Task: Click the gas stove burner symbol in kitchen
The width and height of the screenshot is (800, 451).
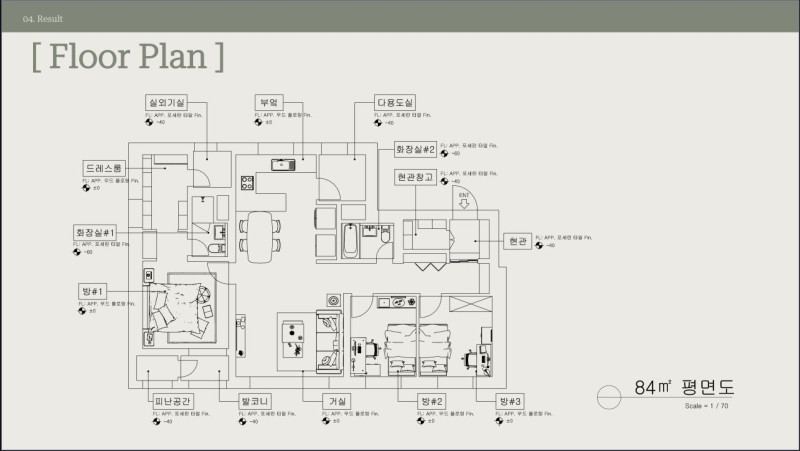Action: point(247,183)
